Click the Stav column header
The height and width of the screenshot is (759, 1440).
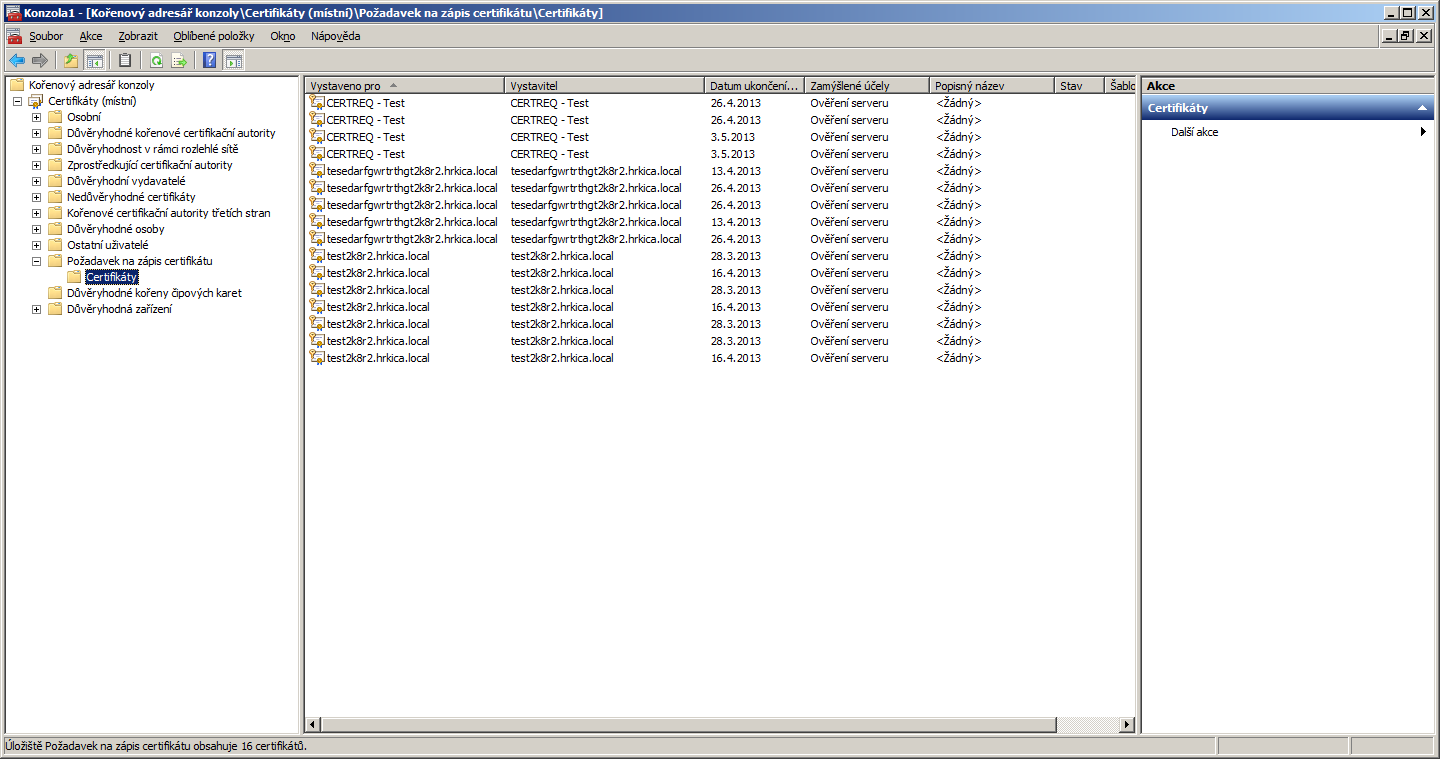tap(1080, 86)
